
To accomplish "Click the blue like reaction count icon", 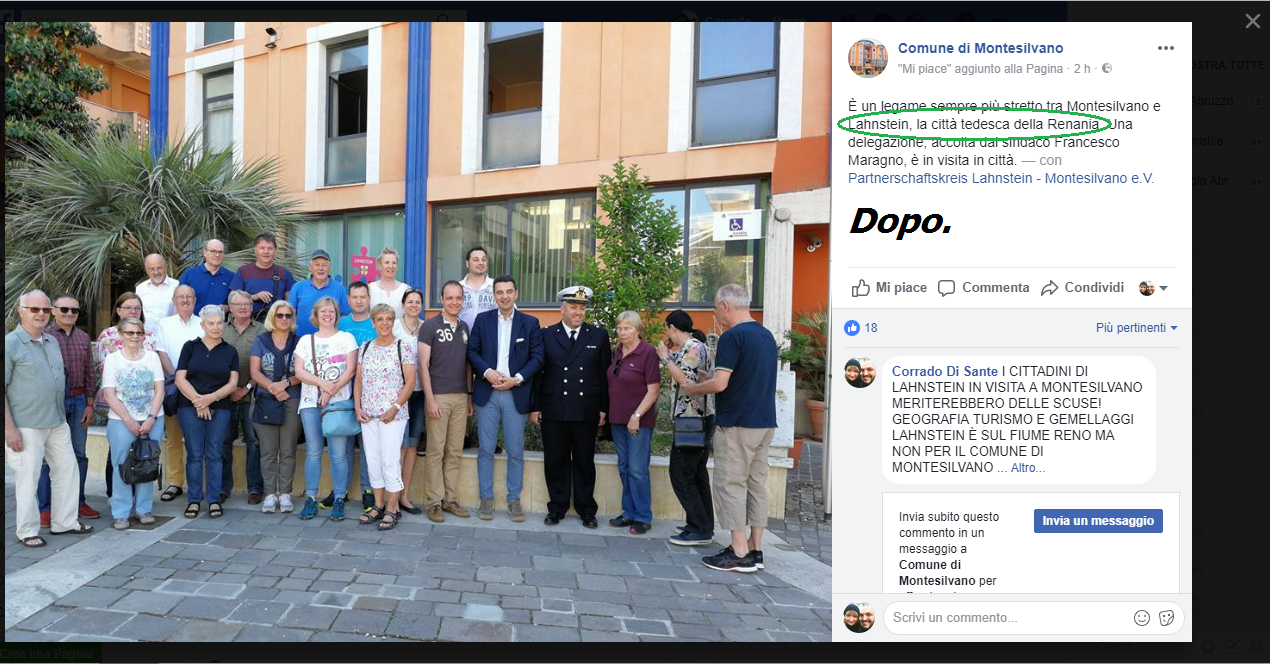I will click(x=852, y=328).
